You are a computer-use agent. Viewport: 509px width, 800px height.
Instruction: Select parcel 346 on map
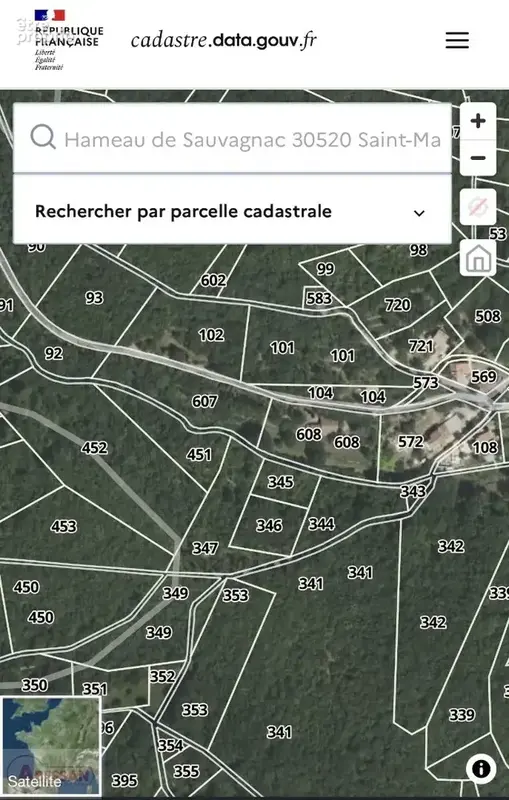269,525
